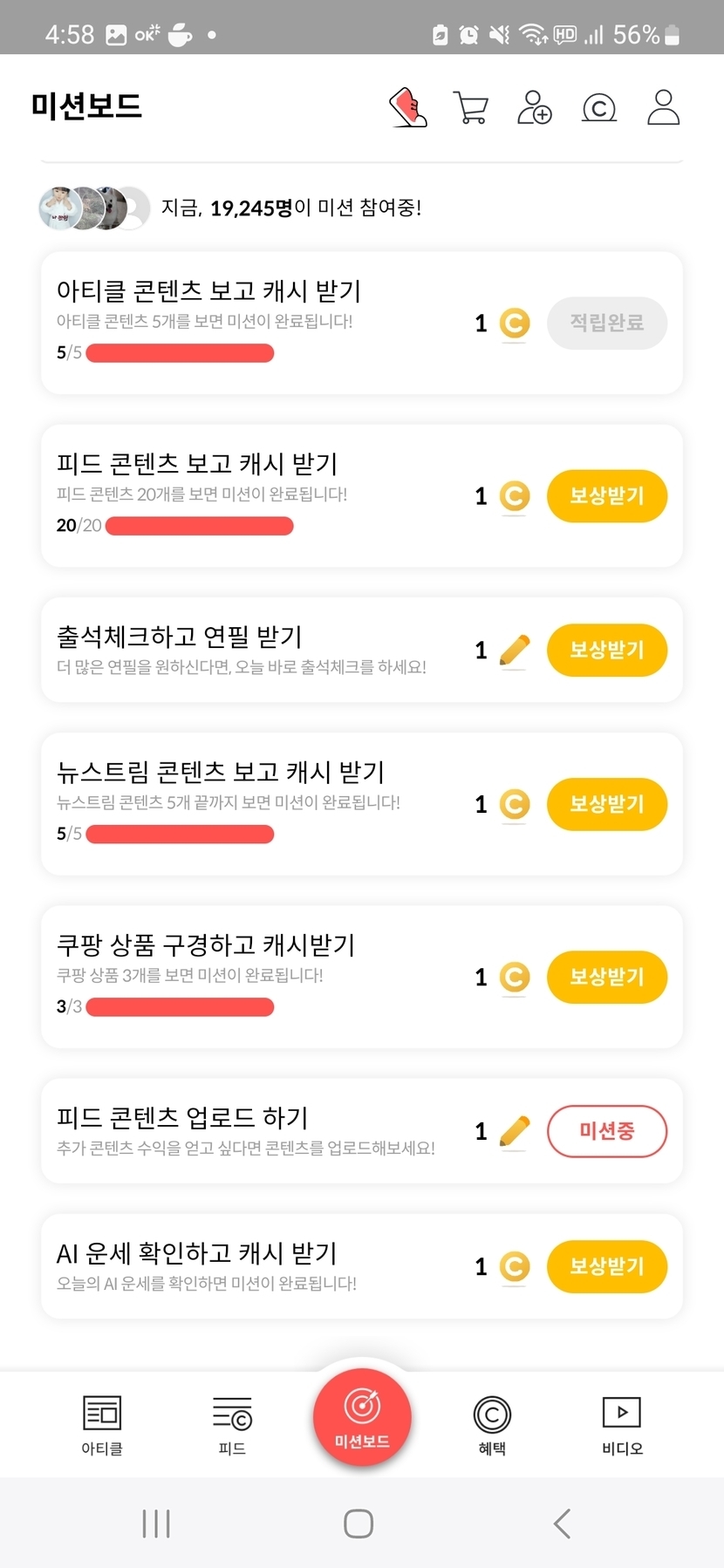Open the shopping cart icon
The width and height of the screenshot is (724, 1568).
(x=471, y=107)
